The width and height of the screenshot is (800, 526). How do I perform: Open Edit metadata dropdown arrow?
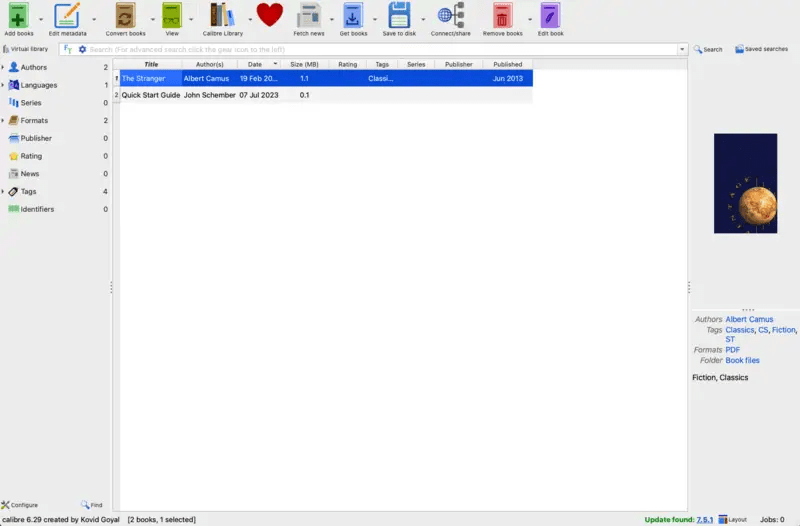point(94,19)
